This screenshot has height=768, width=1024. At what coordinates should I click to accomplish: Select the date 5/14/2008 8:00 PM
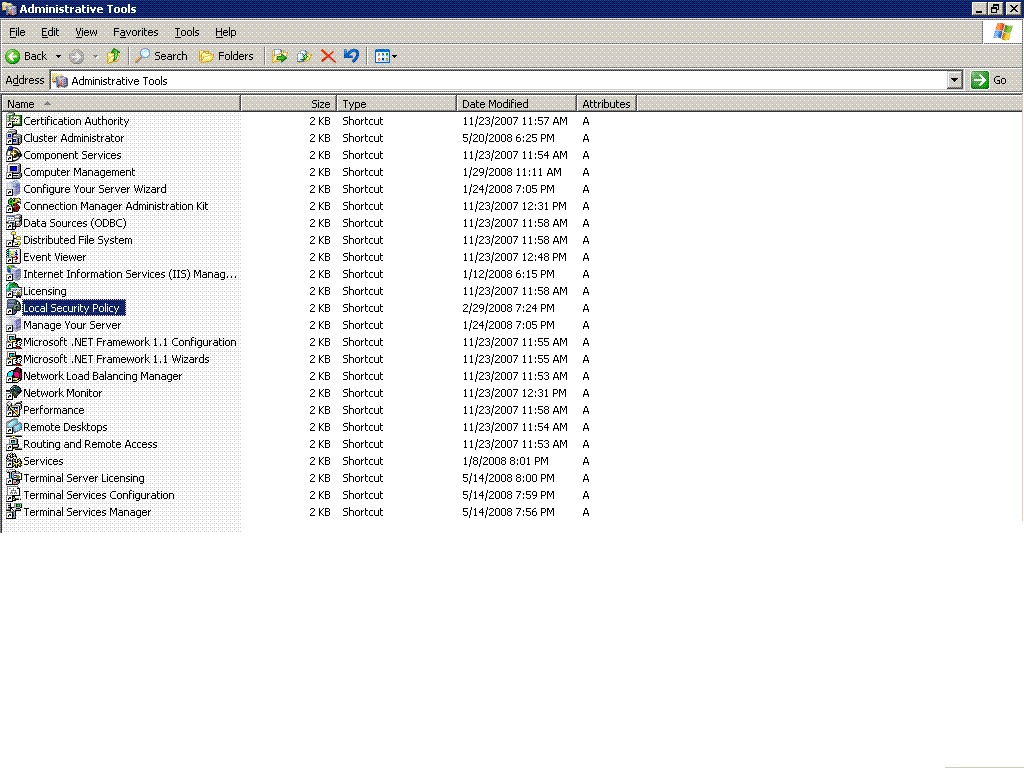pyautogui.click(x=508, y=477)
